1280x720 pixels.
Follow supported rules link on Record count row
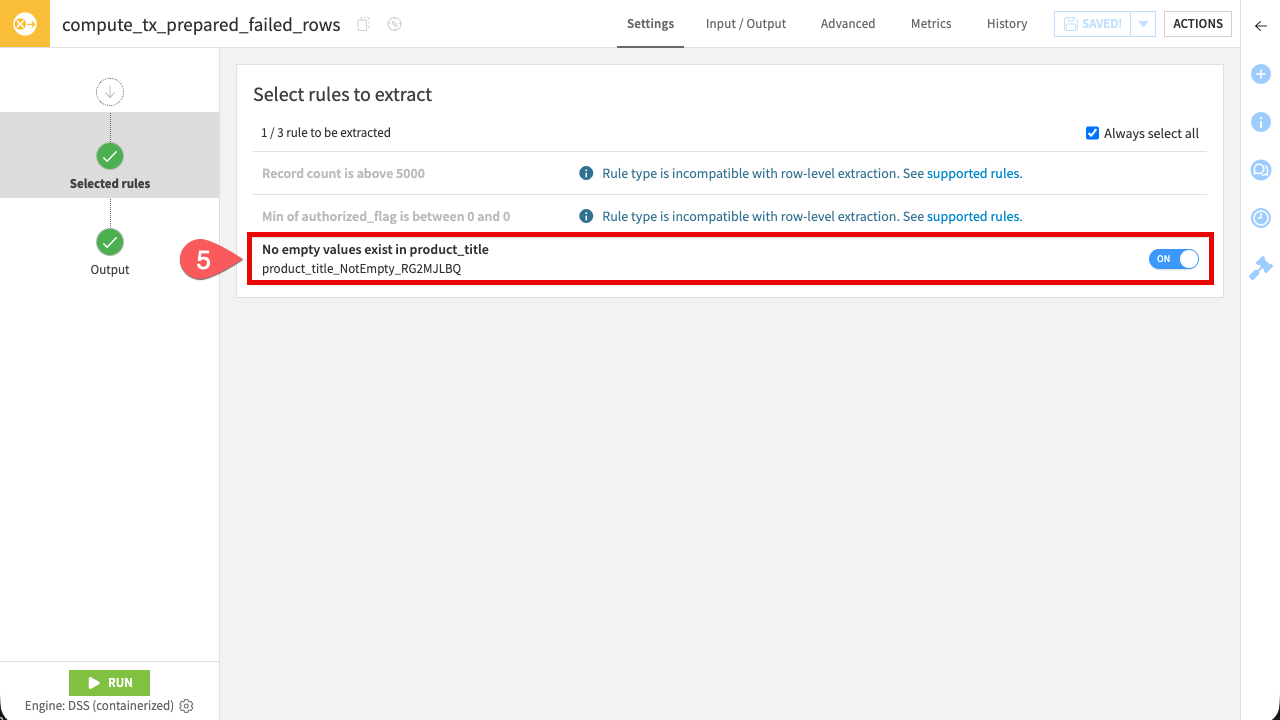[x=973, y=173]
